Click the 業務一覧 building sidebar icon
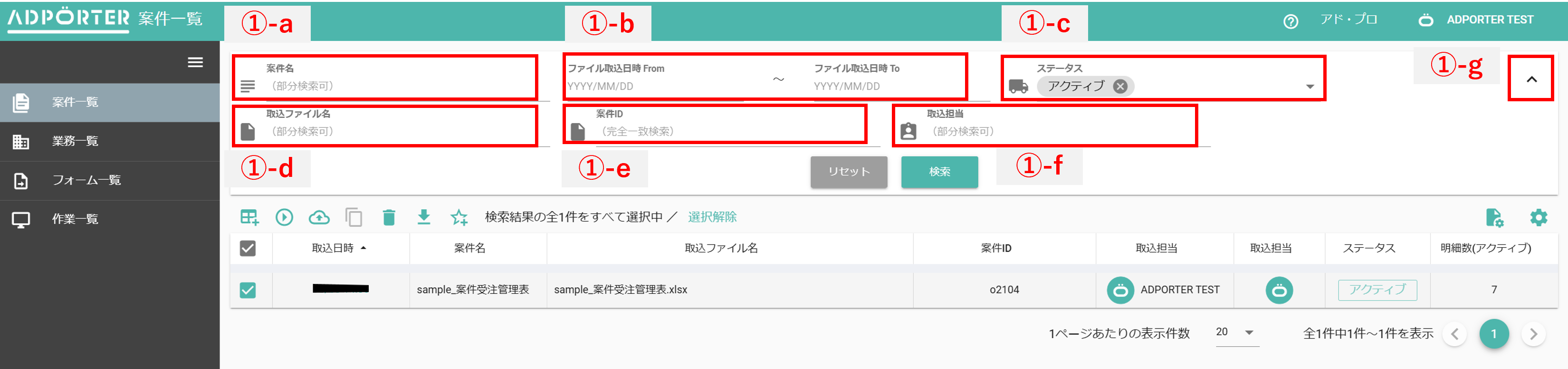 [21, 141]
